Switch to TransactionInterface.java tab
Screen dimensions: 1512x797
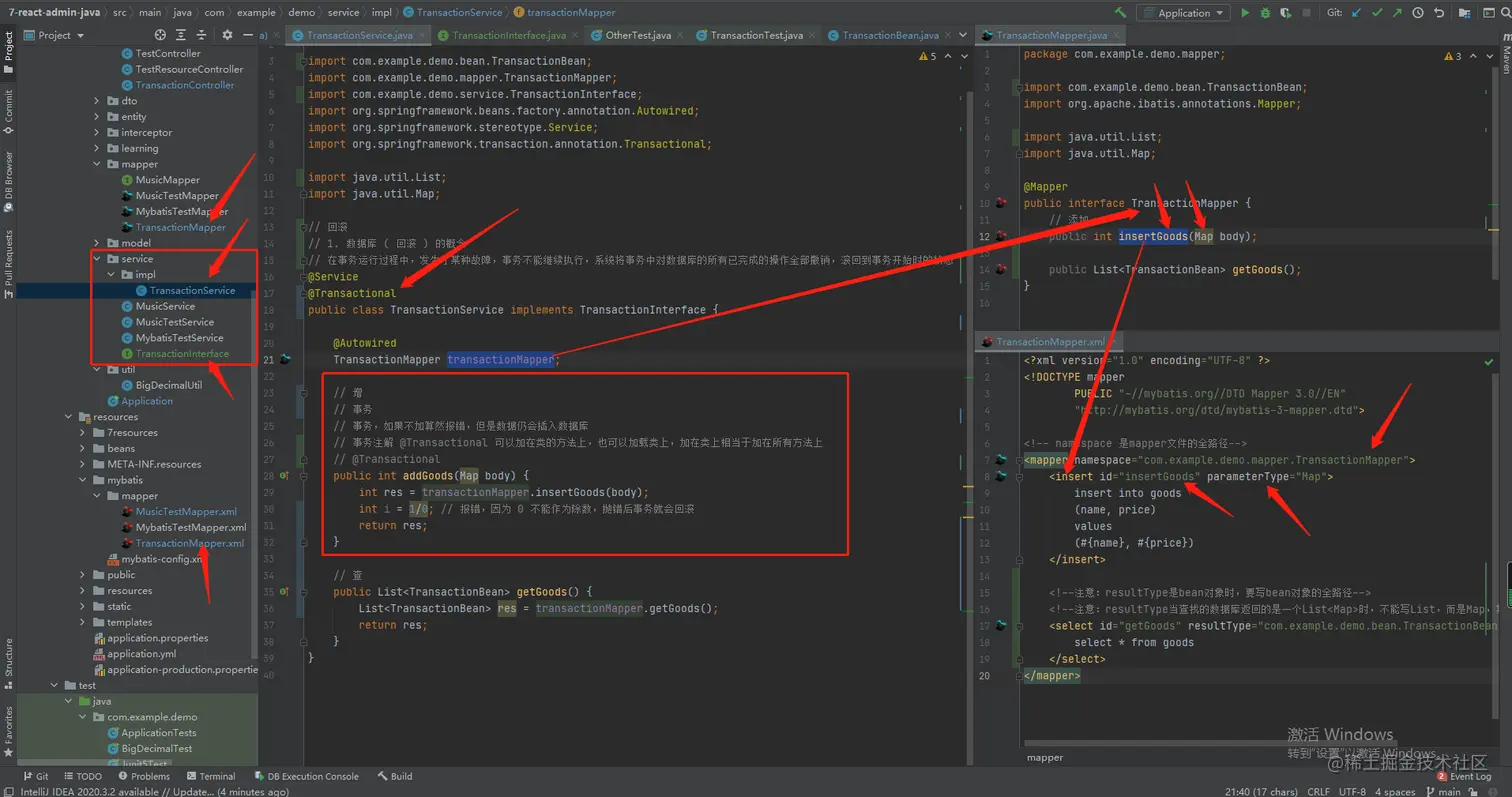pos(508,35)
